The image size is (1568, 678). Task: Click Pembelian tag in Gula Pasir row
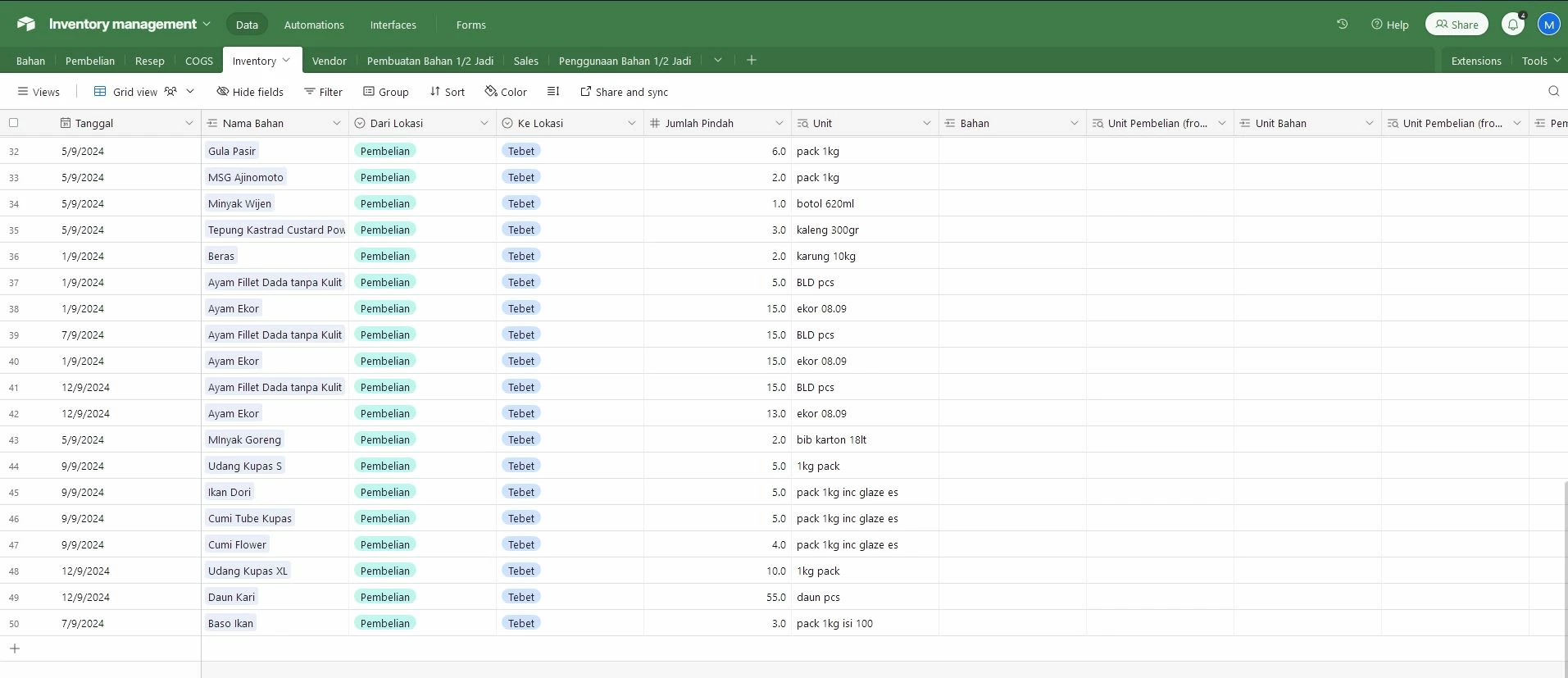385,151
